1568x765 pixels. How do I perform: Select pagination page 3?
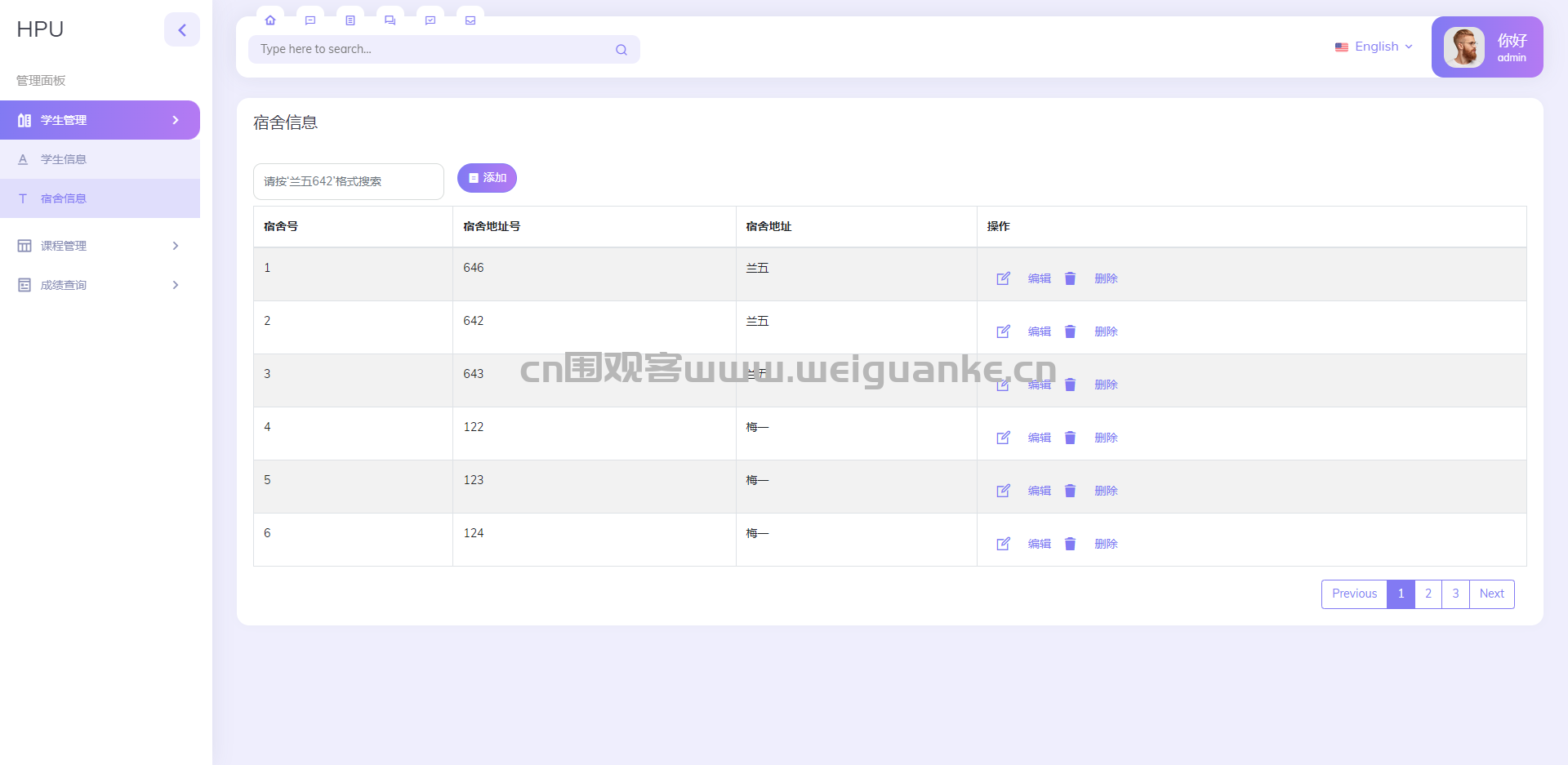click(1455, 594)
